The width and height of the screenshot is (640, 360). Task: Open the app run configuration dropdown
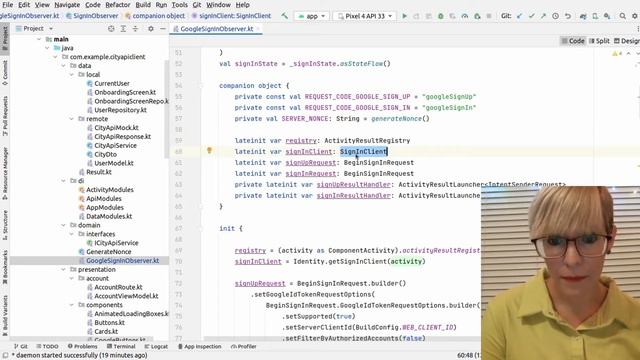312,16
